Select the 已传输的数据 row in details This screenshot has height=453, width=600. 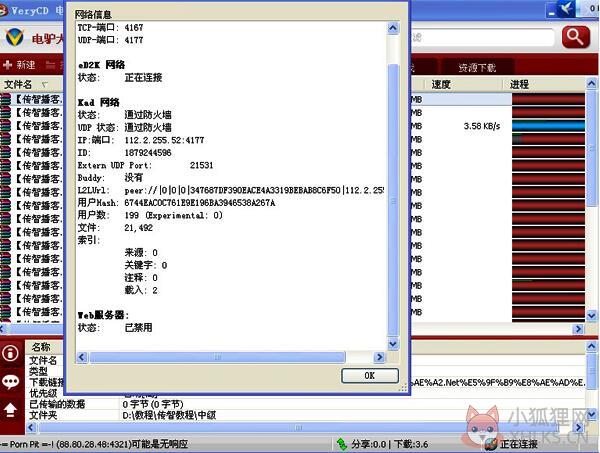(x=306, y=404)
